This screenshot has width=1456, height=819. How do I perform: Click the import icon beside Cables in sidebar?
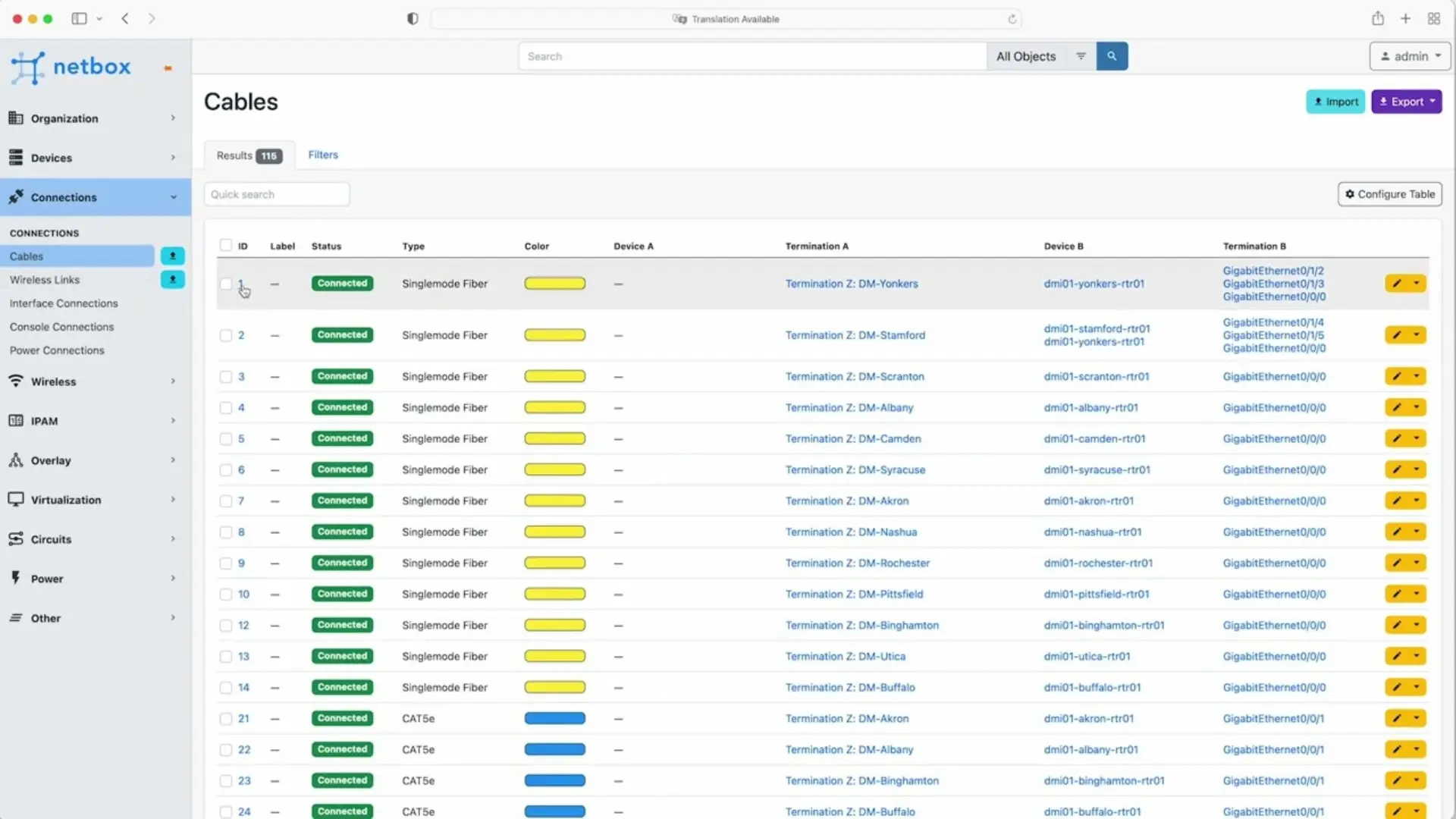coord(173,256)
